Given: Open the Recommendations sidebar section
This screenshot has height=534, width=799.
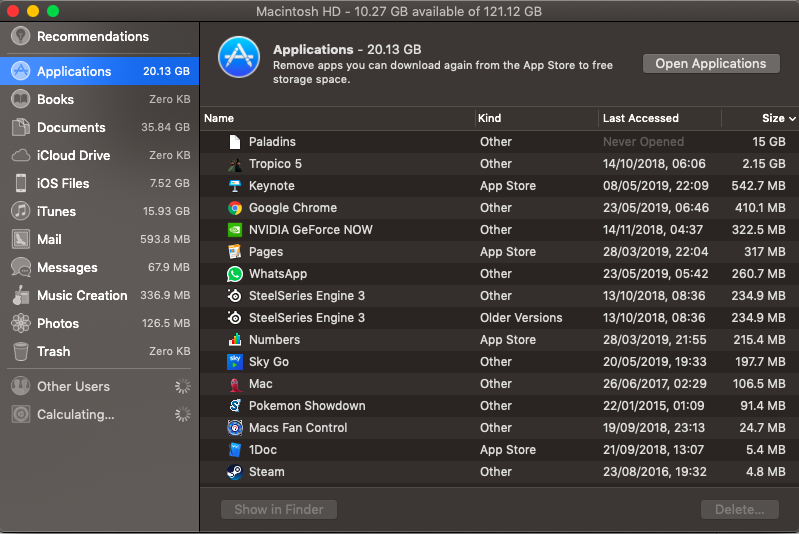Looking at the screenshot, I should [92, 36].
